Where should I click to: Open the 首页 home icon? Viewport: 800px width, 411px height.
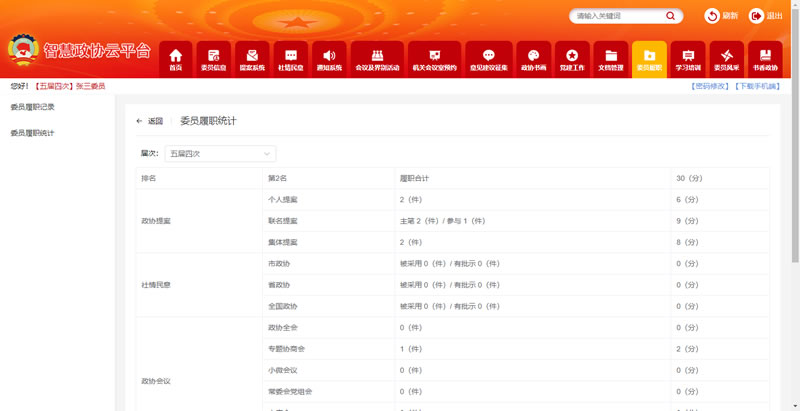[x=176, y=59]
